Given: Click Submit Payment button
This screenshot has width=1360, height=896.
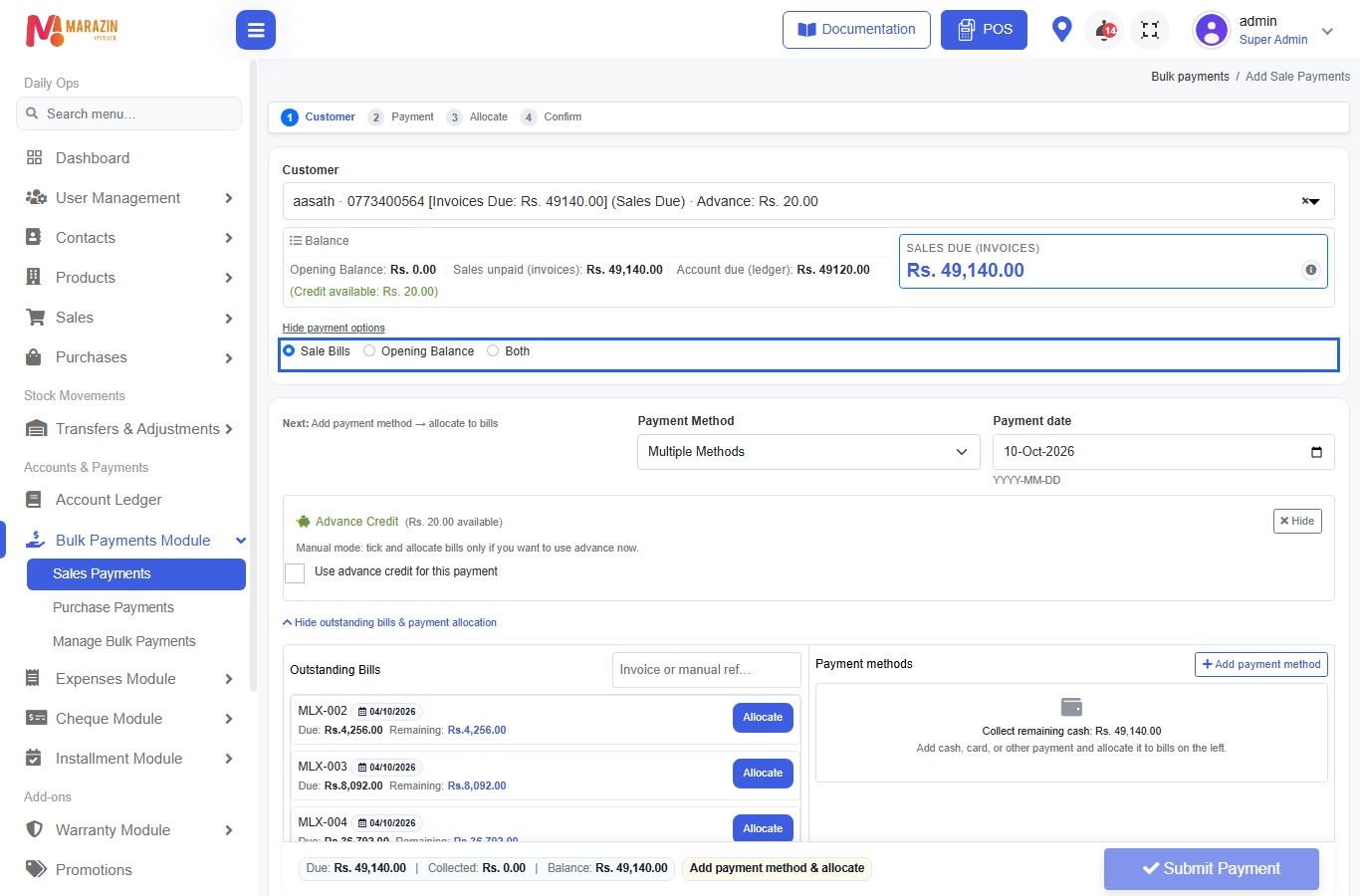Looking at the screenshot, I should click(x=1212, y=869).
